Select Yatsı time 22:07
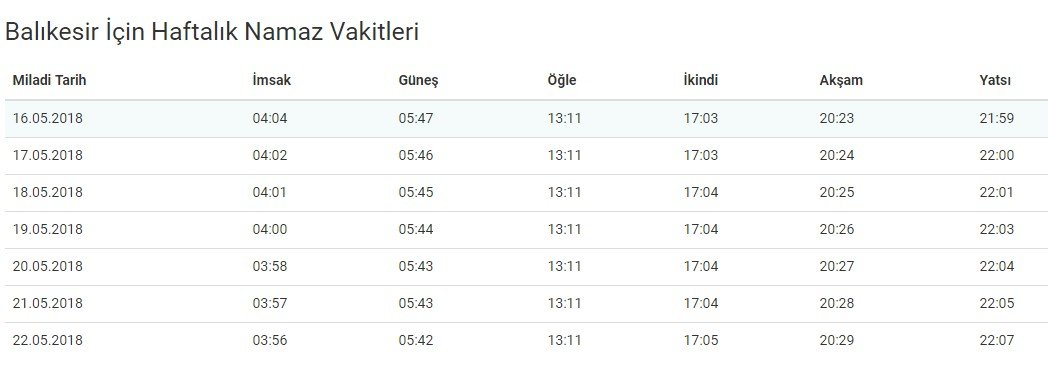Image resolution: width=1048 pixels, height=376 pixels. pos(997,341)
